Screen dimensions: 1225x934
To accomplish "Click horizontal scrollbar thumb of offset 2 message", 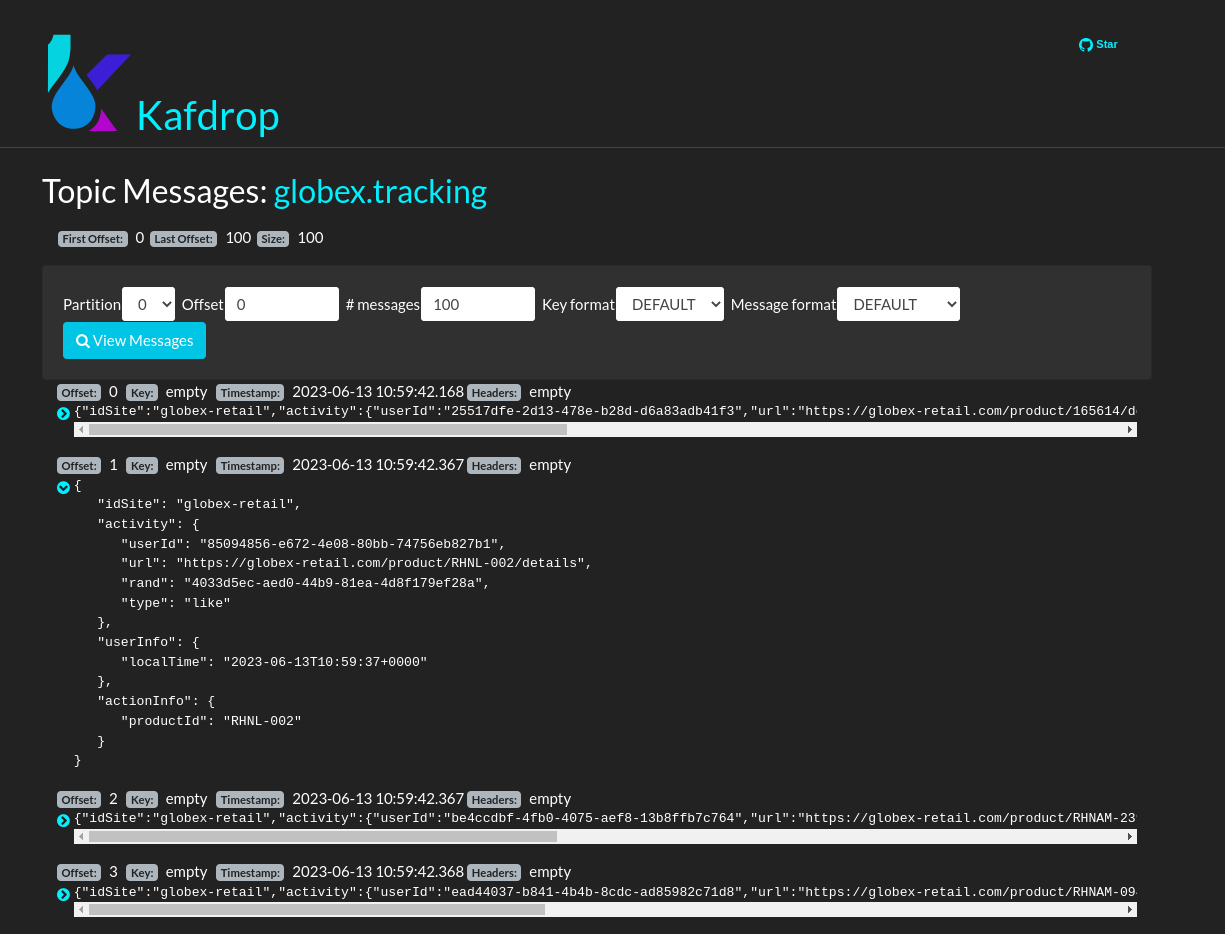I will 323,836.
